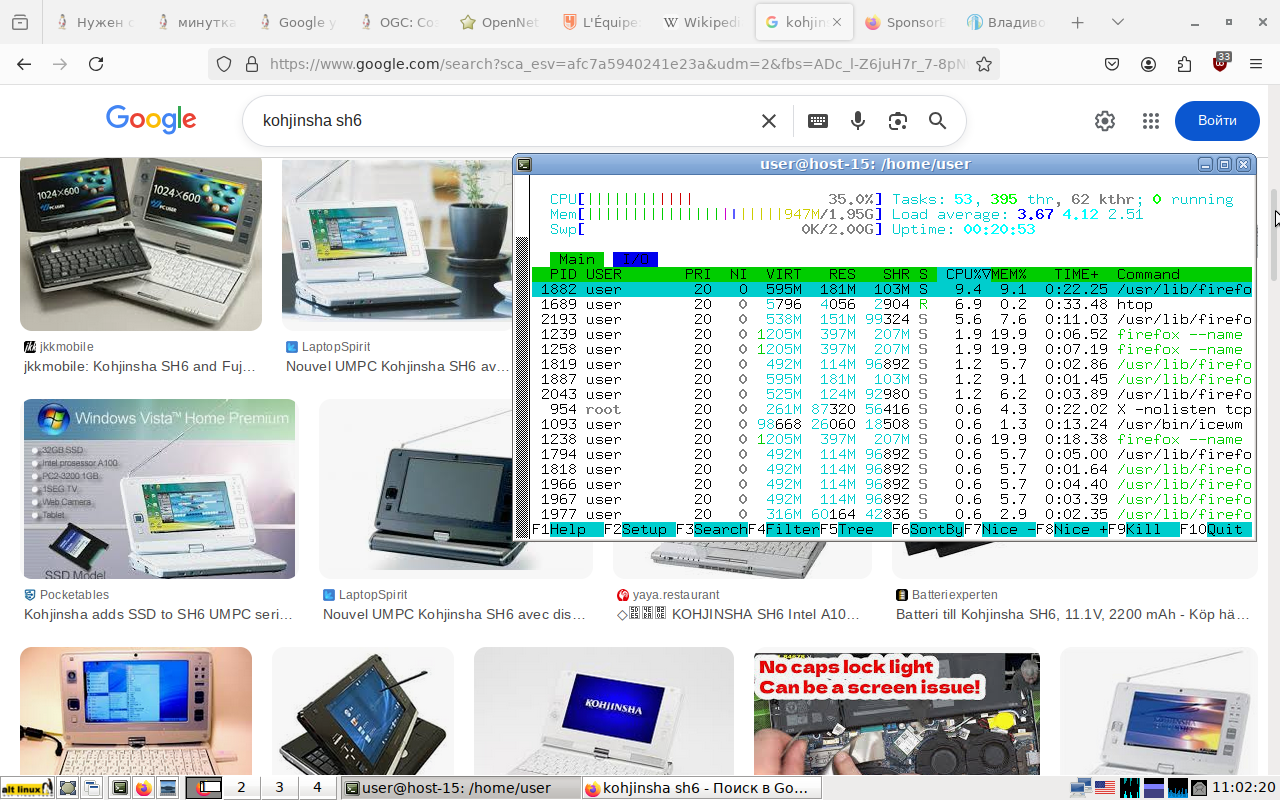
Task: Open the Firefox hamburger application menu
Action: coord(1256,64)
